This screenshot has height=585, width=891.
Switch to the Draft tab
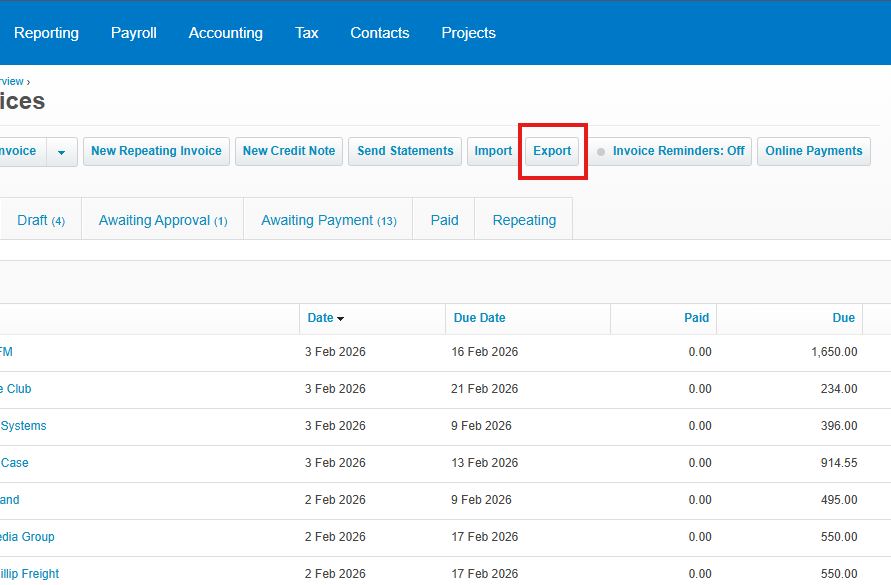coord(40,219)
